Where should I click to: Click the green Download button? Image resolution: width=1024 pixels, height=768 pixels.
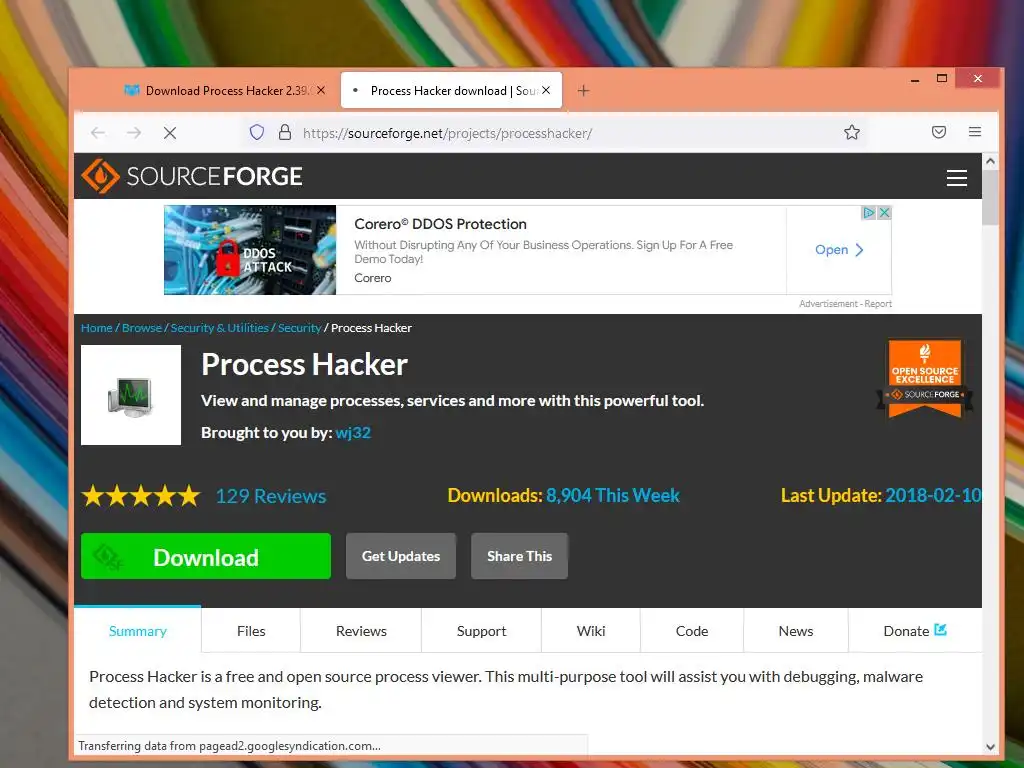(x=206, y=556)
